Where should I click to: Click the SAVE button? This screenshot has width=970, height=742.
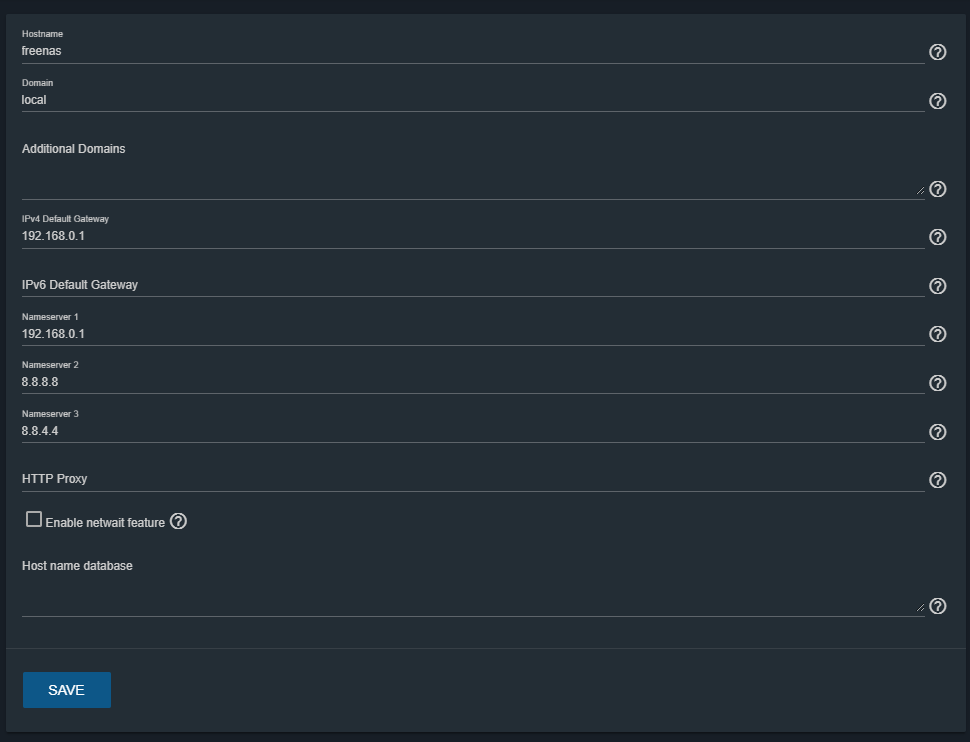coord(67,690)
